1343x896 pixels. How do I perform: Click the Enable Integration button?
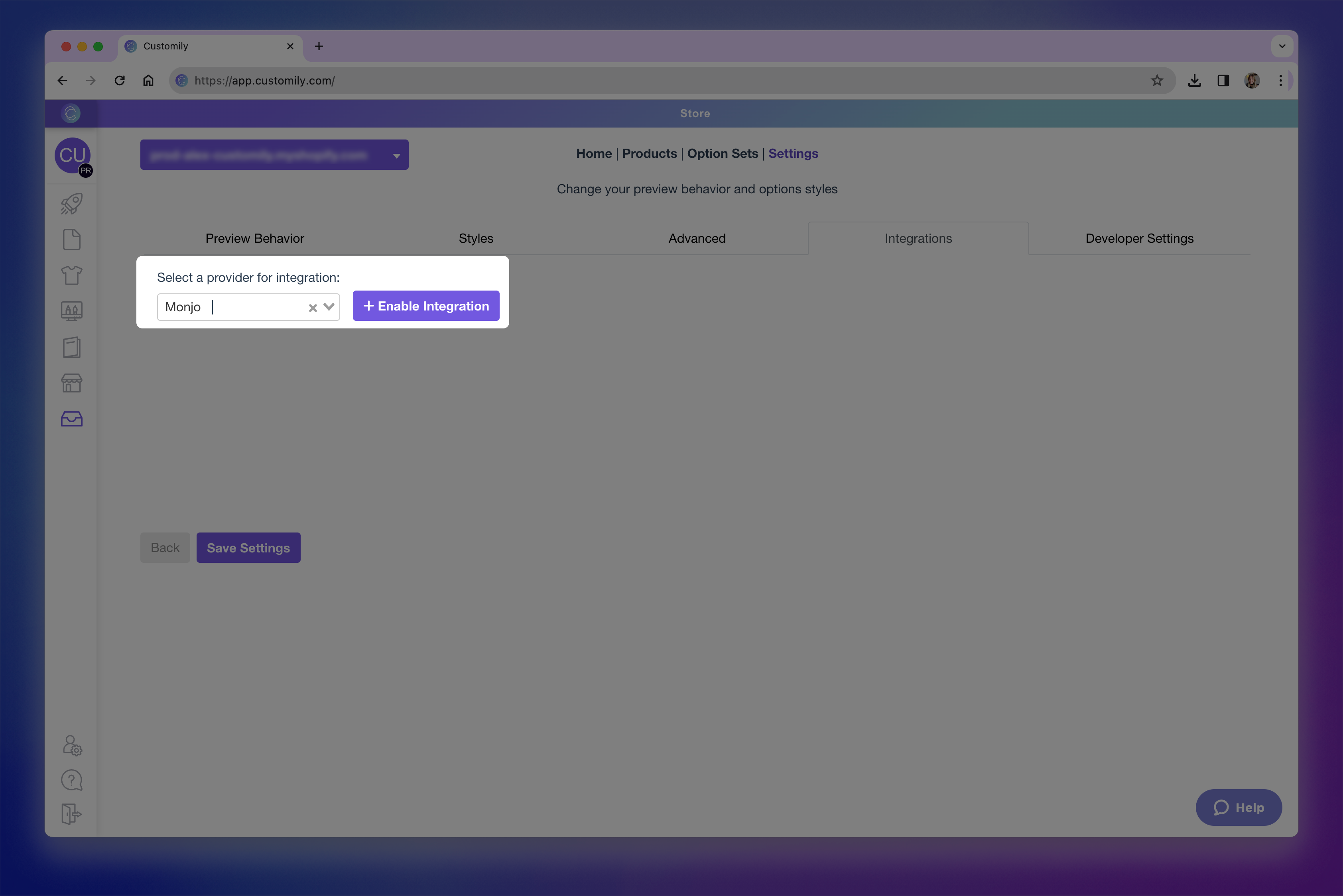[x=426, y=306]
